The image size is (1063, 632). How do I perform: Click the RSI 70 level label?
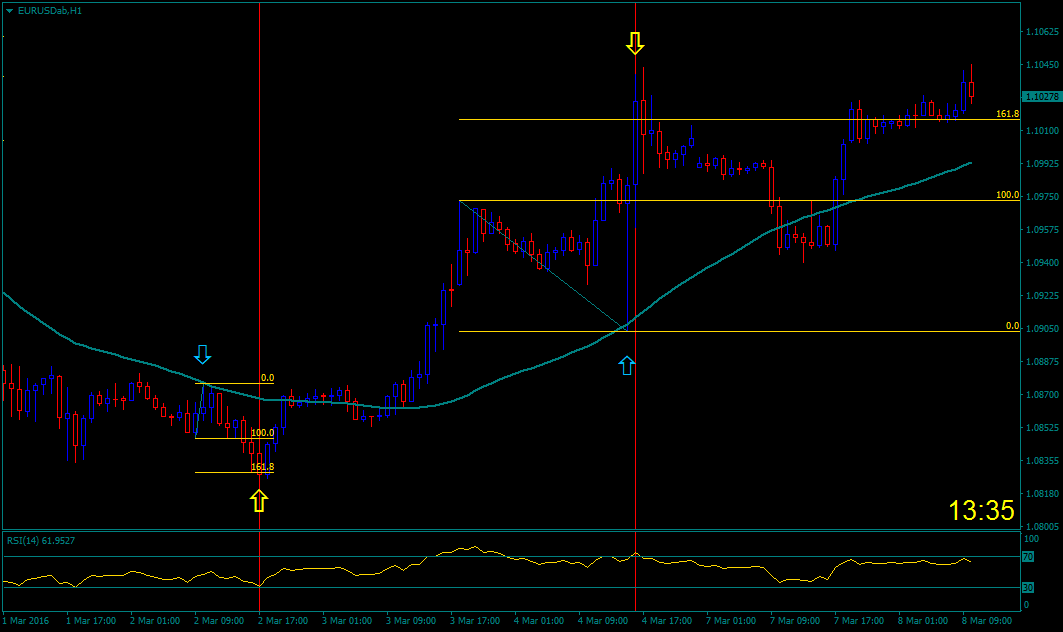coord(1028,557)
